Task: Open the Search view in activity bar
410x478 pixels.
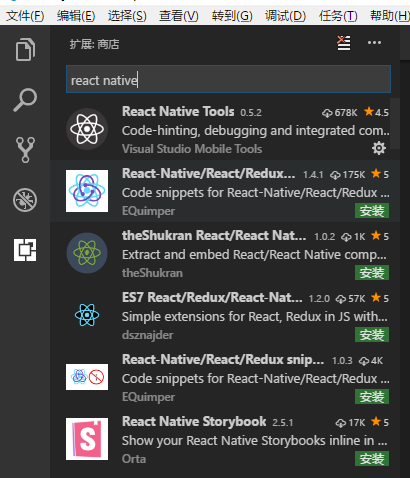Action: 25,100
